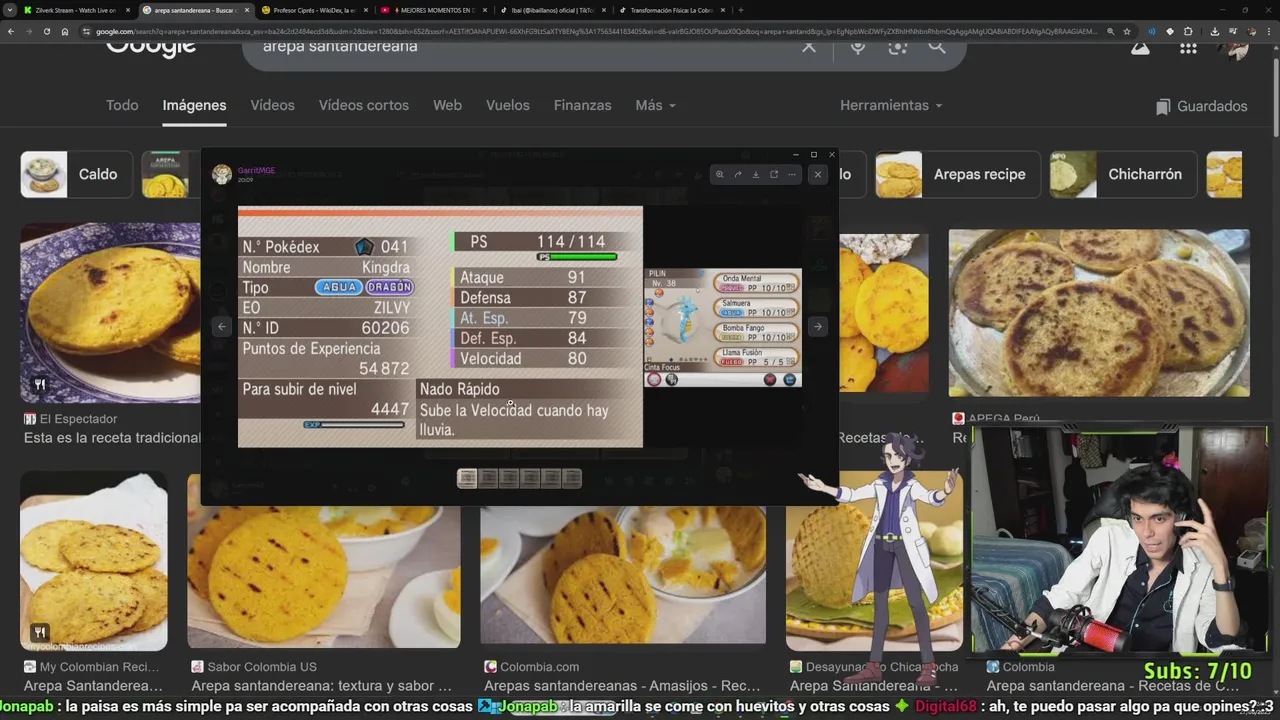
Task: Switch to the Zilverk Stream browser tab
Action: click(x=76, y=10)
